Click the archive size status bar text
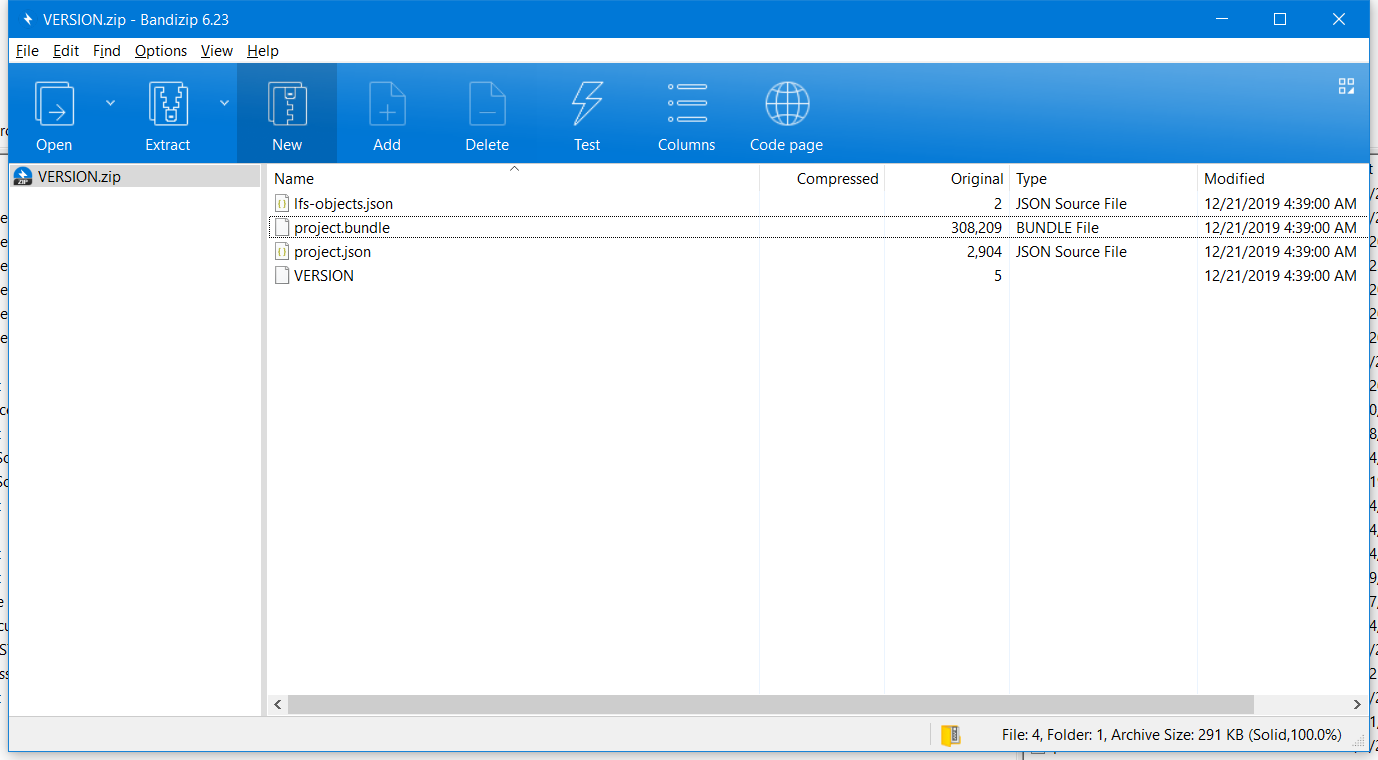 (x=1171, y=735)
